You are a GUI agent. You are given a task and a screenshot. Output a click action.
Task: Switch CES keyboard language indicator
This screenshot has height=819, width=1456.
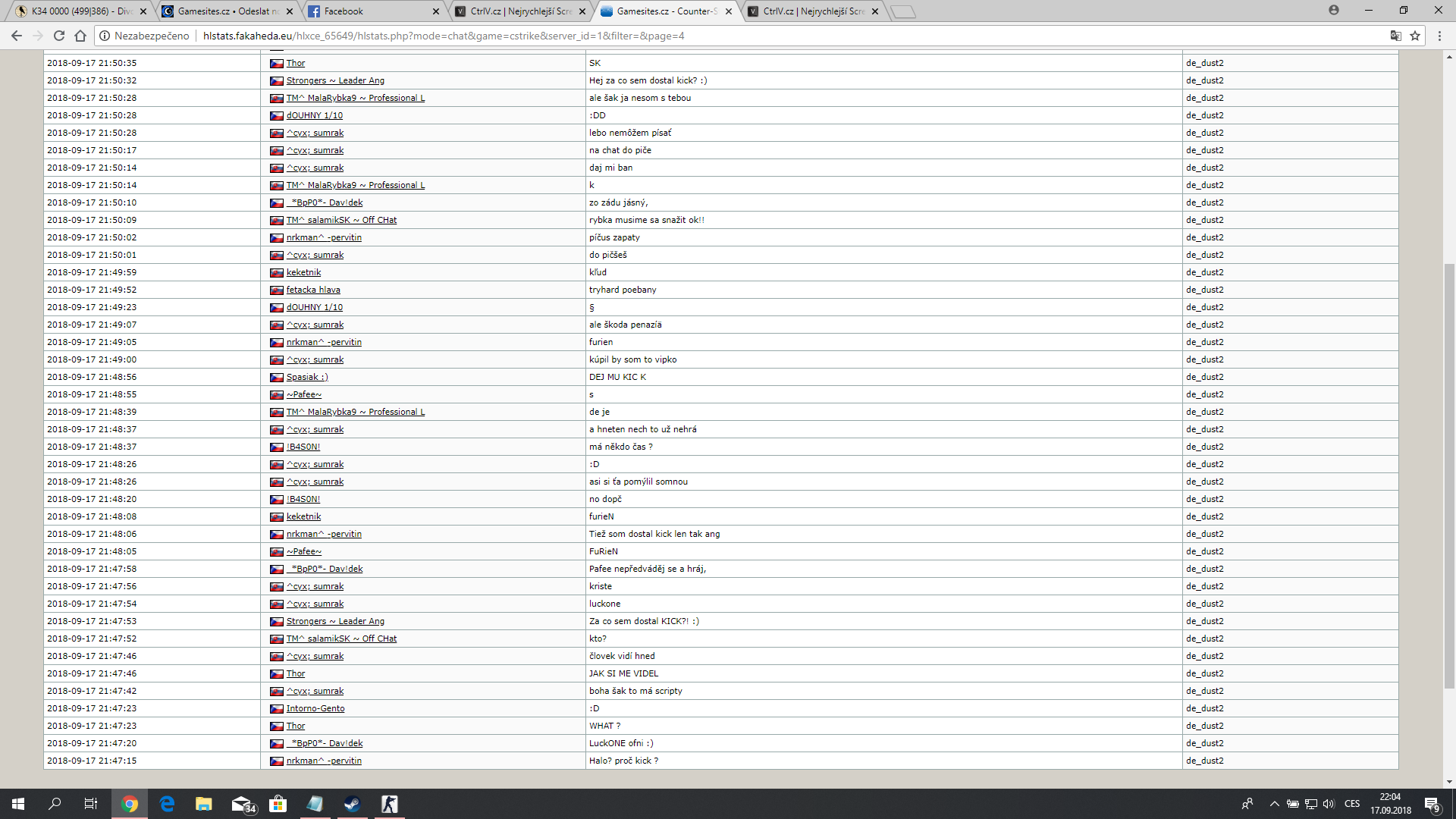tap(1352, 804)
